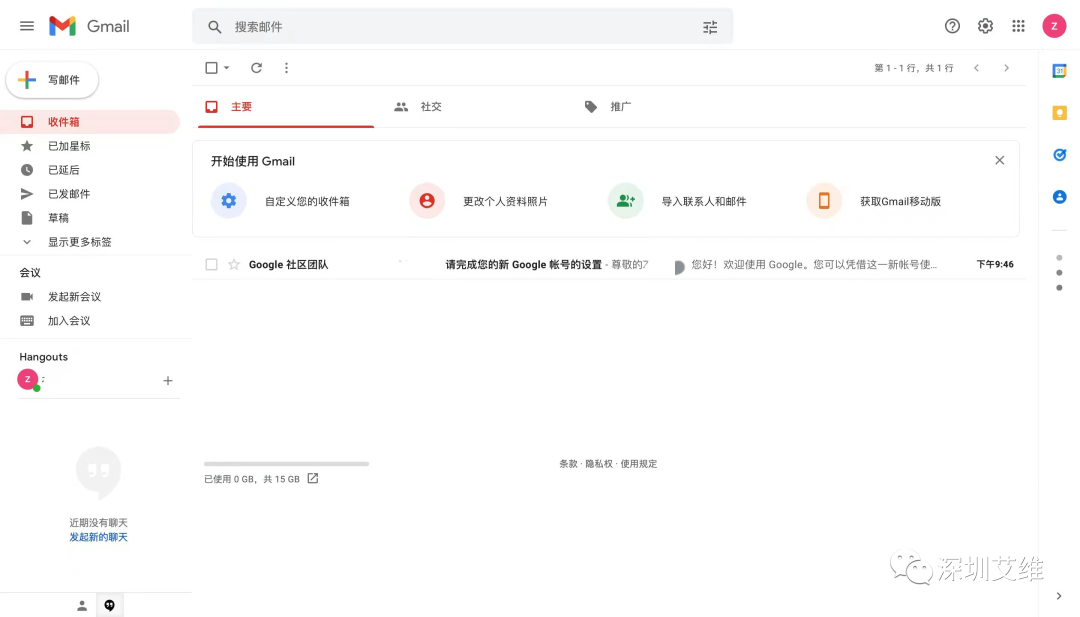Open the 已延后 folder
Image resolution: width=1080 pixels, height=617 pixels.
click(x=90, y=170)
